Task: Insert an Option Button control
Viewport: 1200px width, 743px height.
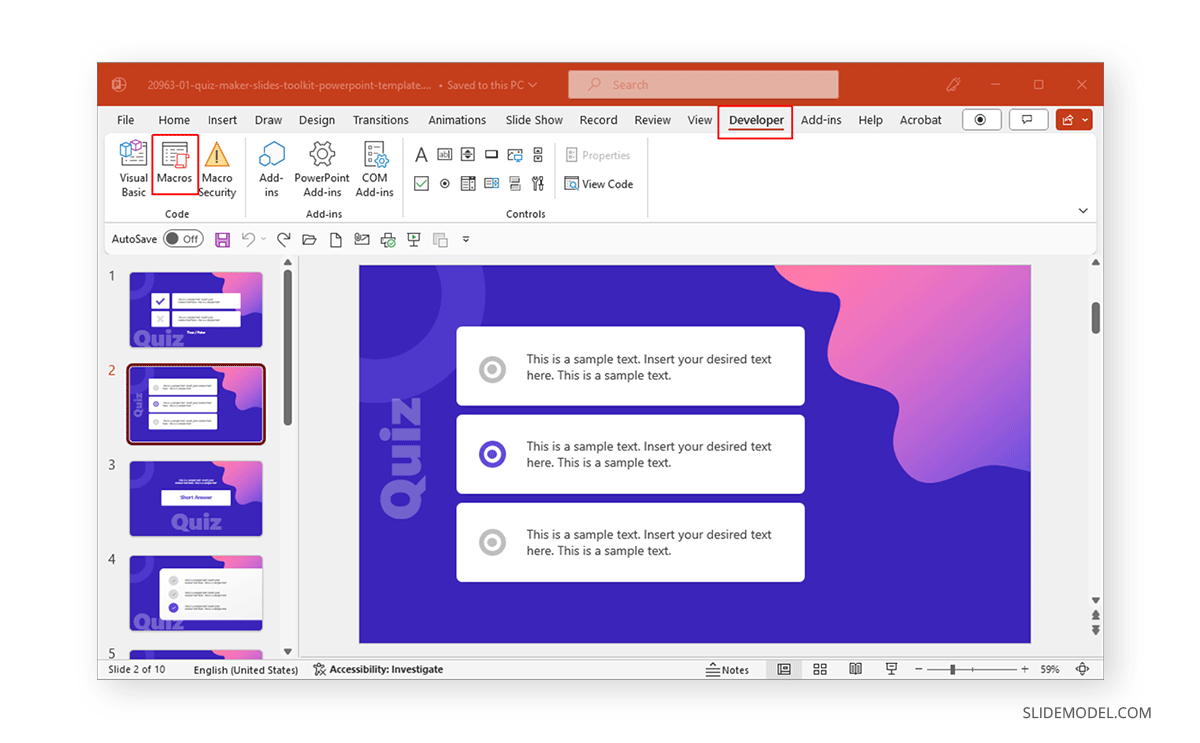Action: coord(444,183)
